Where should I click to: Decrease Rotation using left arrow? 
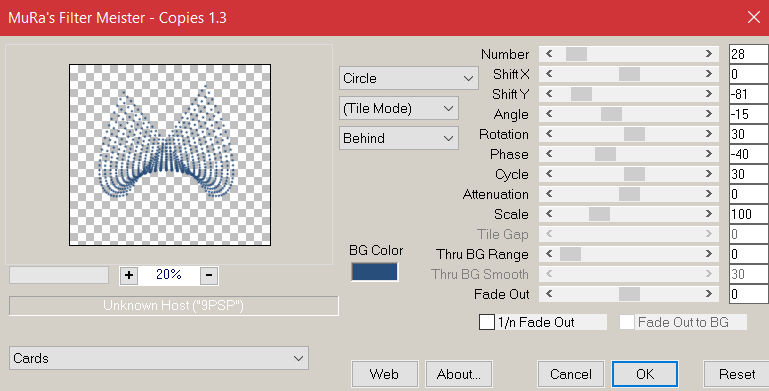click(x=549, y=134)
